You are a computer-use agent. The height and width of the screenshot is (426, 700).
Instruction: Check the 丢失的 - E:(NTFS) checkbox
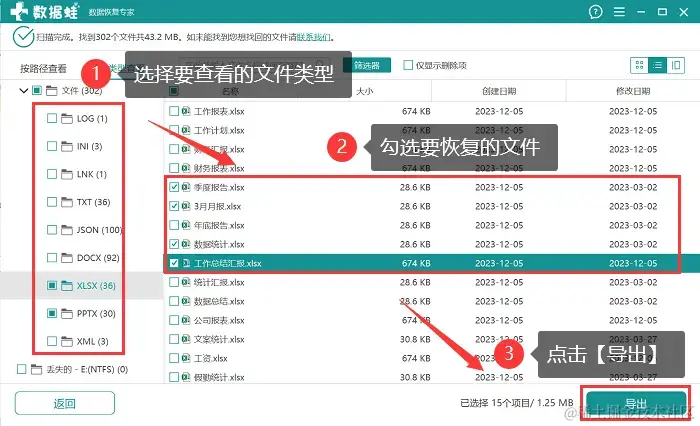[x=21, y=369]
